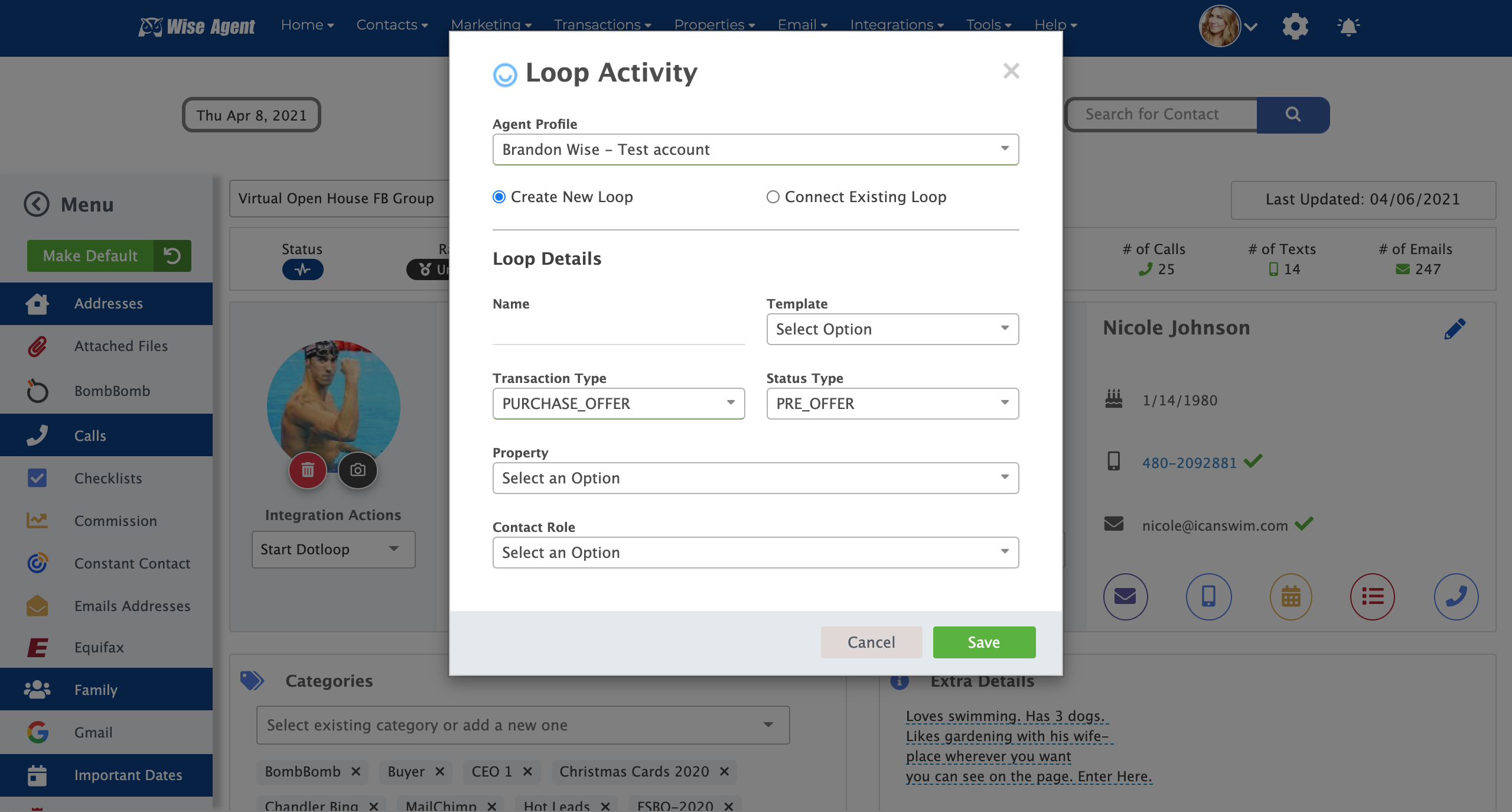This screenshot has width=1512, height=812.
Task: Open the notifications bell
Action: [1349, 26]
